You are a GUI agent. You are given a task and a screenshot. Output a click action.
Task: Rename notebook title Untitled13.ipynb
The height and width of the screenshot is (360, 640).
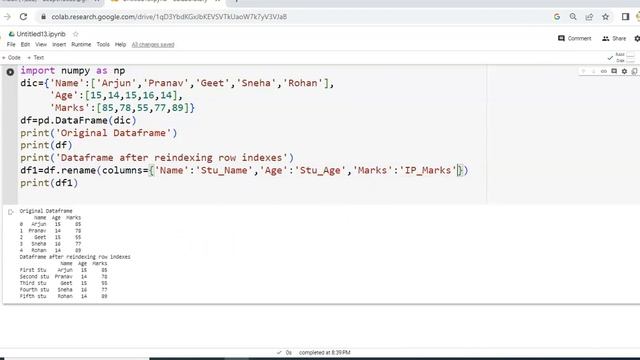[x=41, y=34]
